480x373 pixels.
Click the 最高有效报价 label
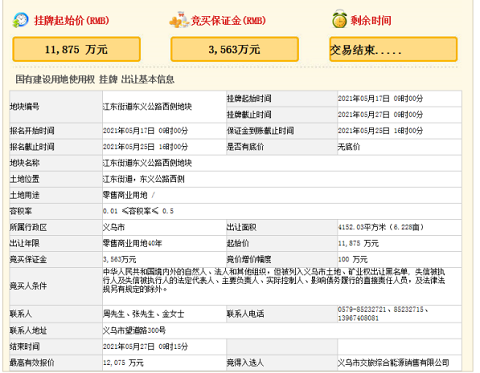[32, 363]
